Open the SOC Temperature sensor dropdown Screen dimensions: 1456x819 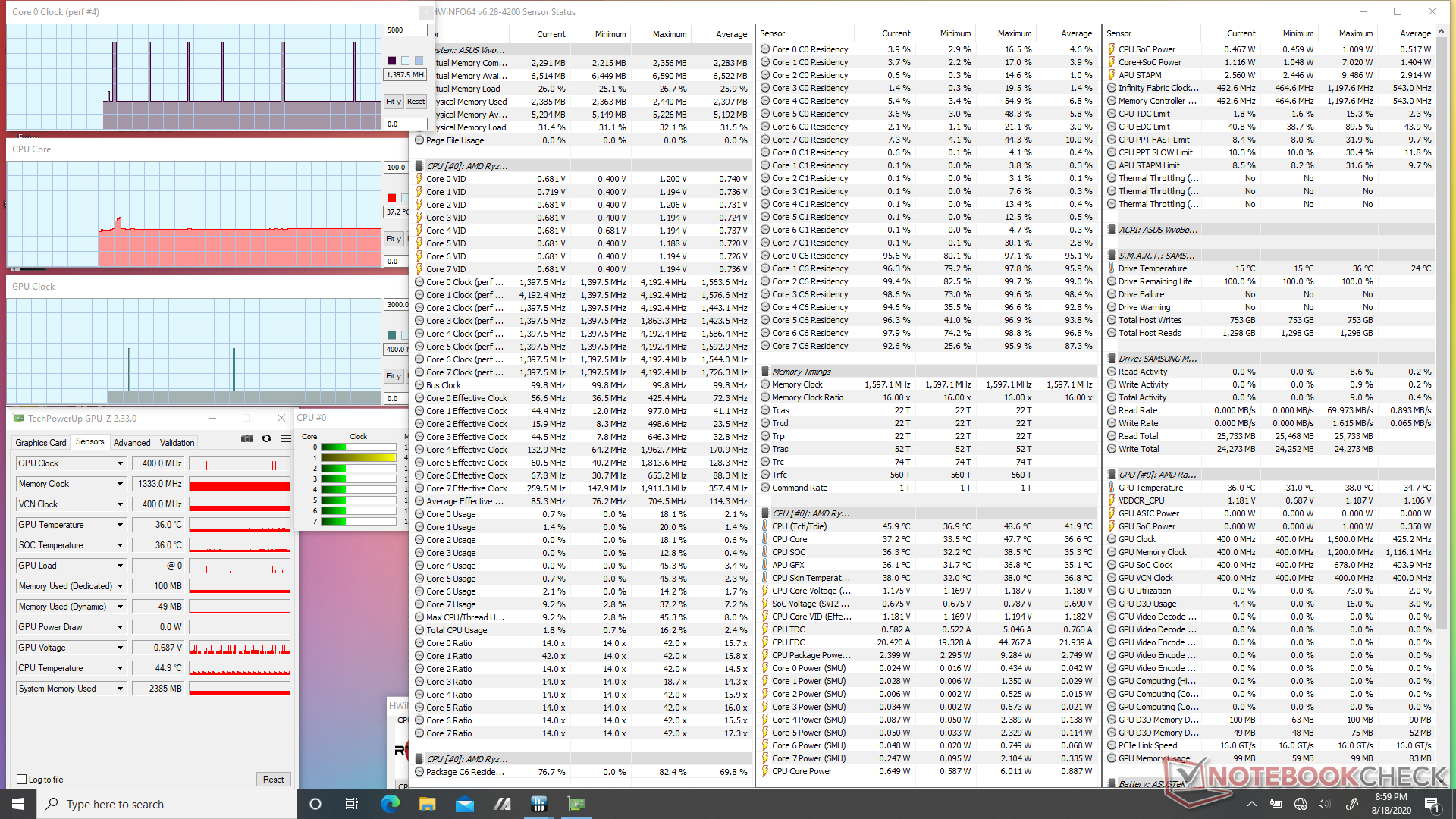click(x=120, y=545)
